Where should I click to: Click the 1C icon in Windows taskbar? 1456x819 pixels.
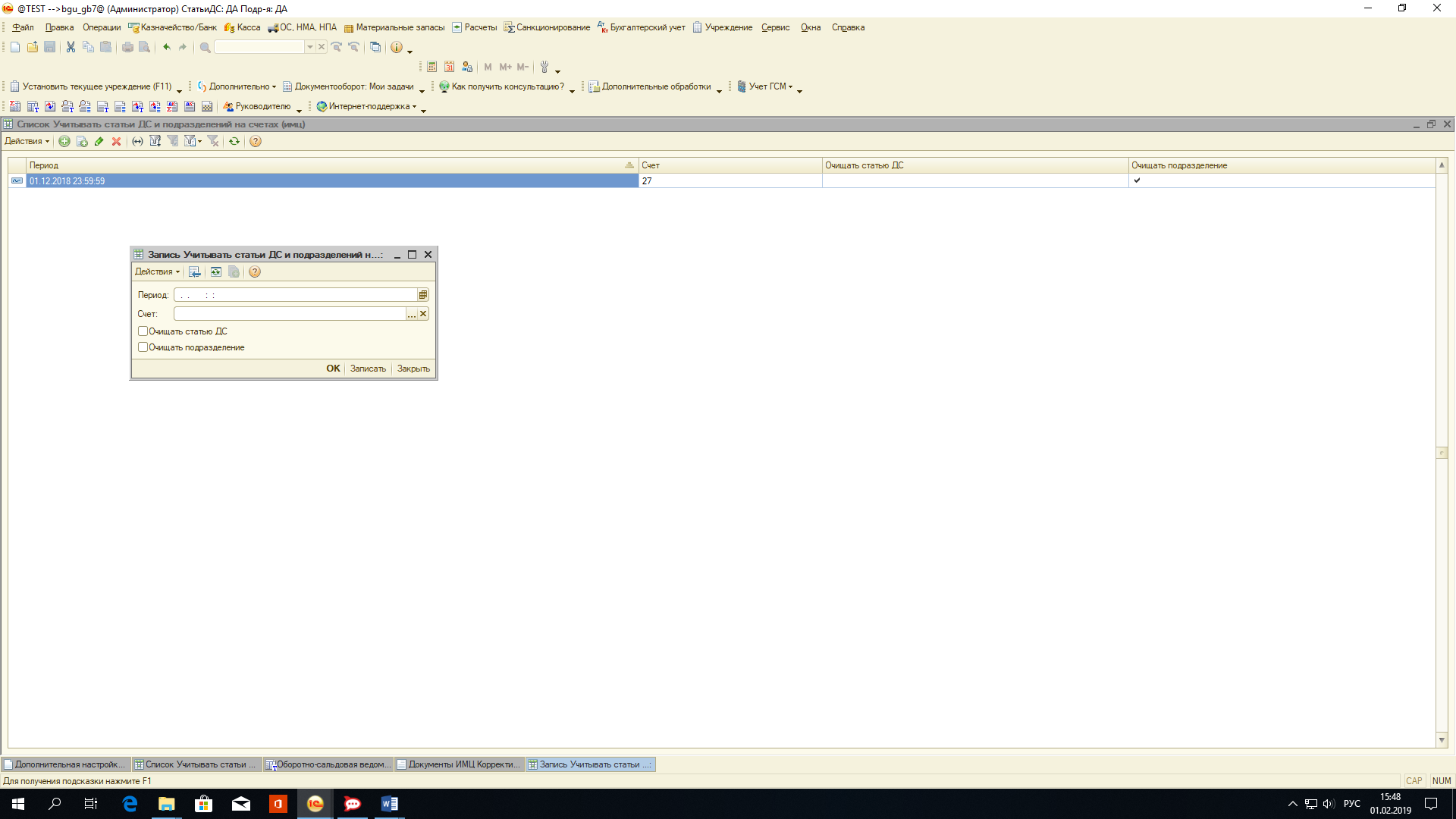point(315,804)
